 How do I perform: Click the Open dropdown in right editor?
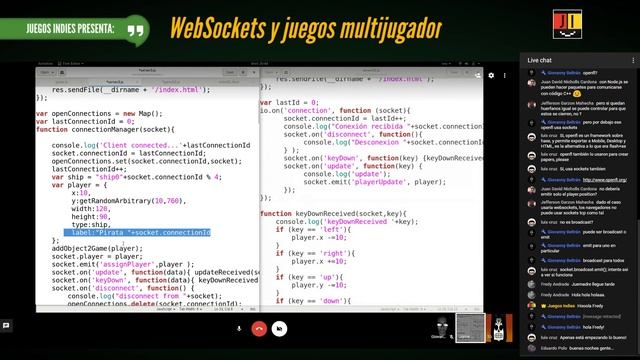[x=271, y=72]
